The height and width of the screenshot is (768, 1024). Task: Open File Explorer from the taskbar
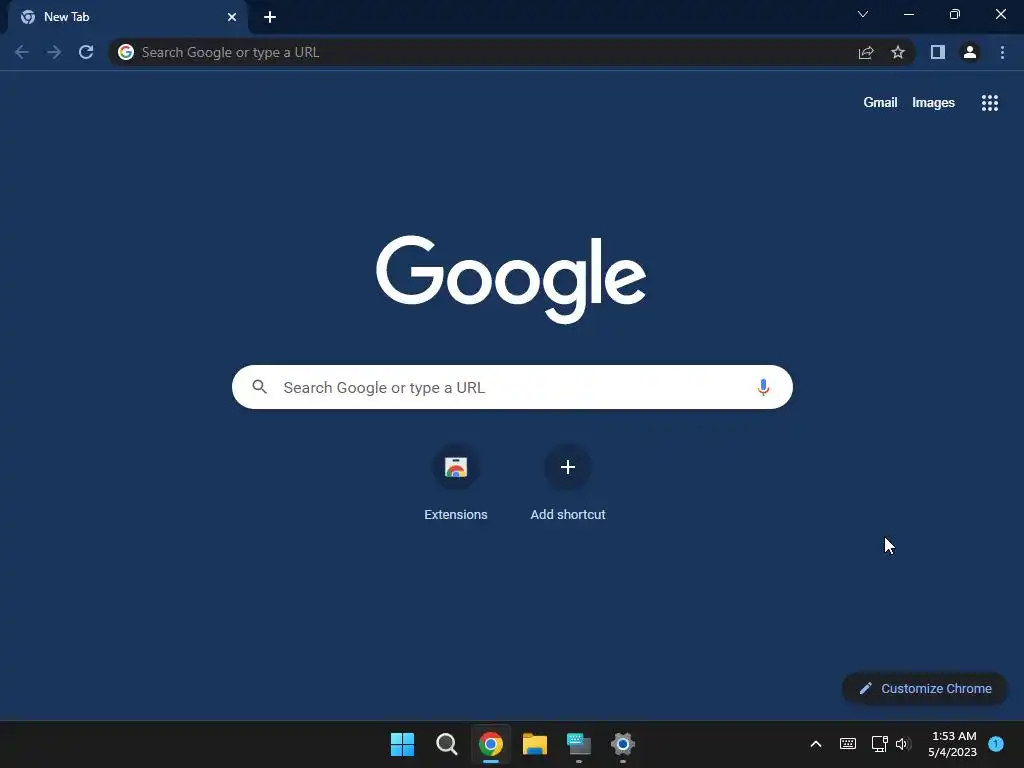535,744
